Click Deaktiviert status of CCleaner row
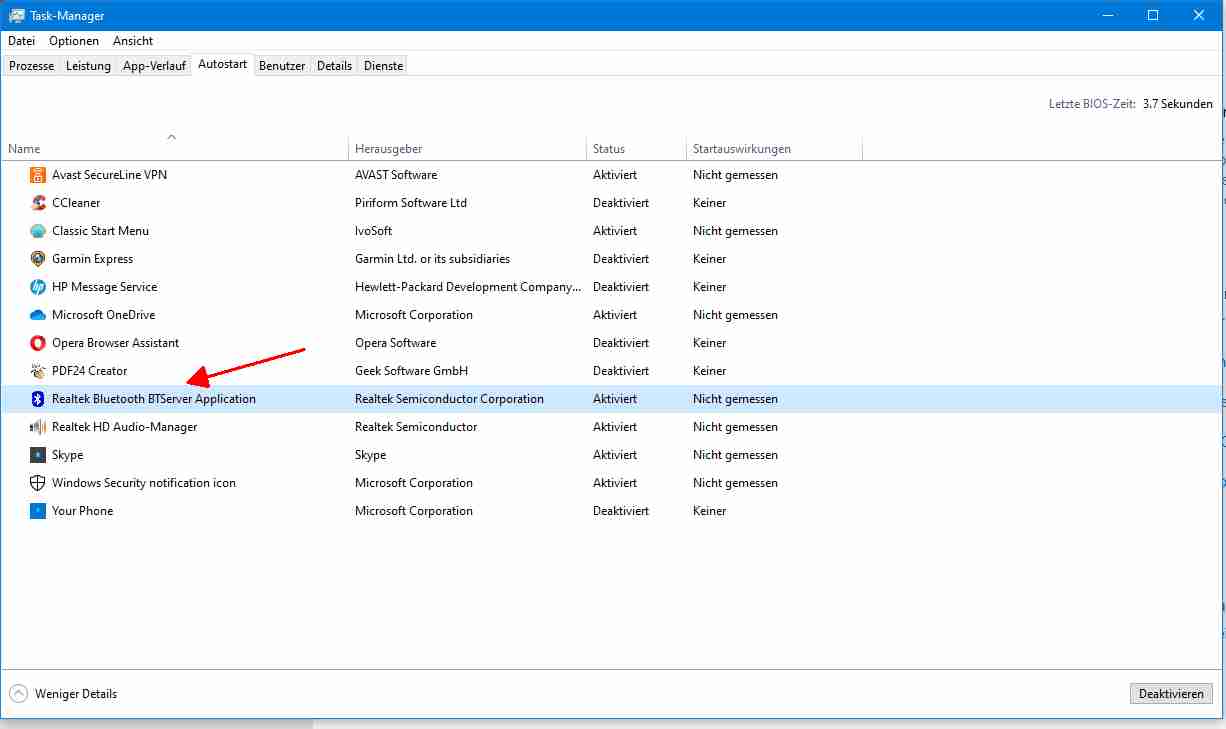The height and width of the screenshot is (729, 1226). click(621, 203)
